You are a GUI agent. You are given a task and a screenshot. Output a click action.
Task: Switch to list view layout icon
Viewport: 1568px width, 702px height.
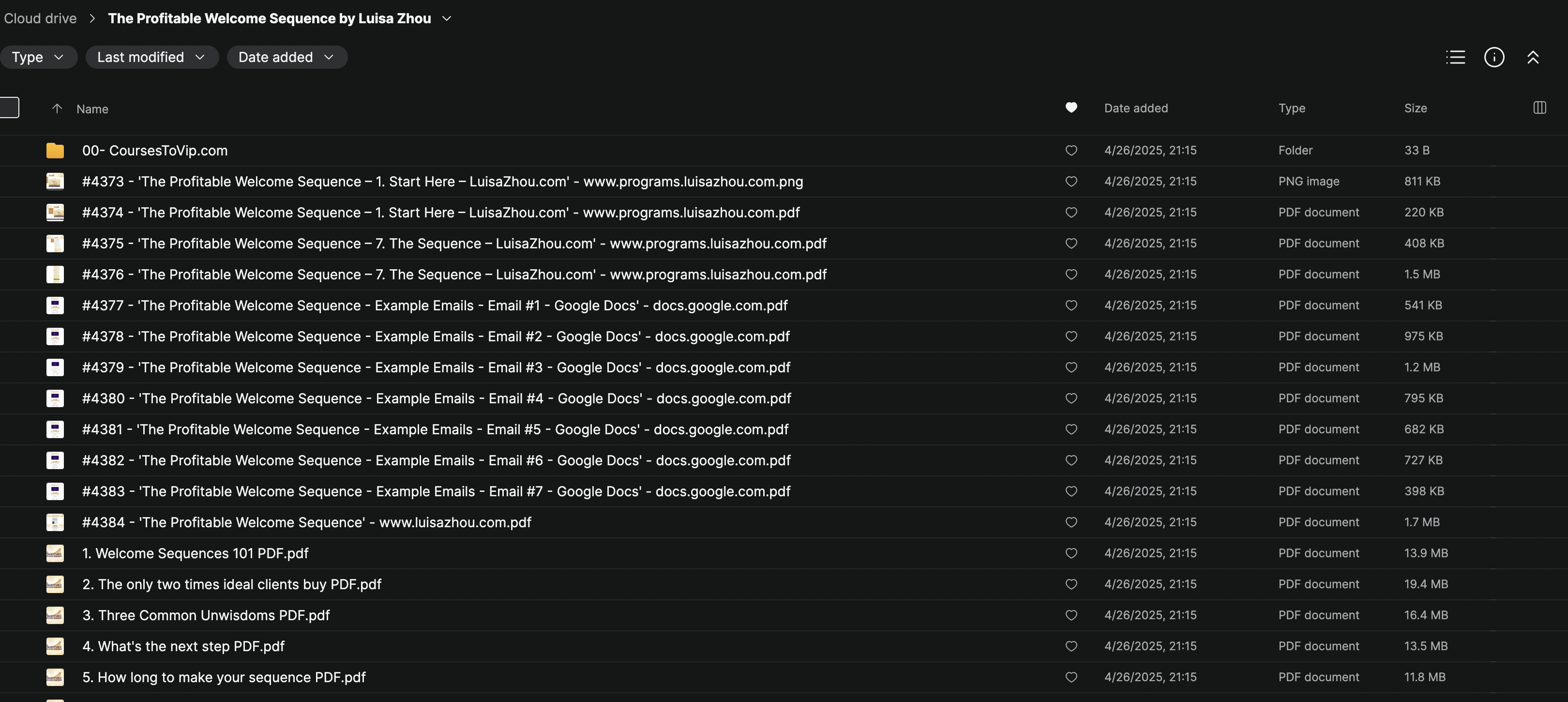[x=1455, y=57]
